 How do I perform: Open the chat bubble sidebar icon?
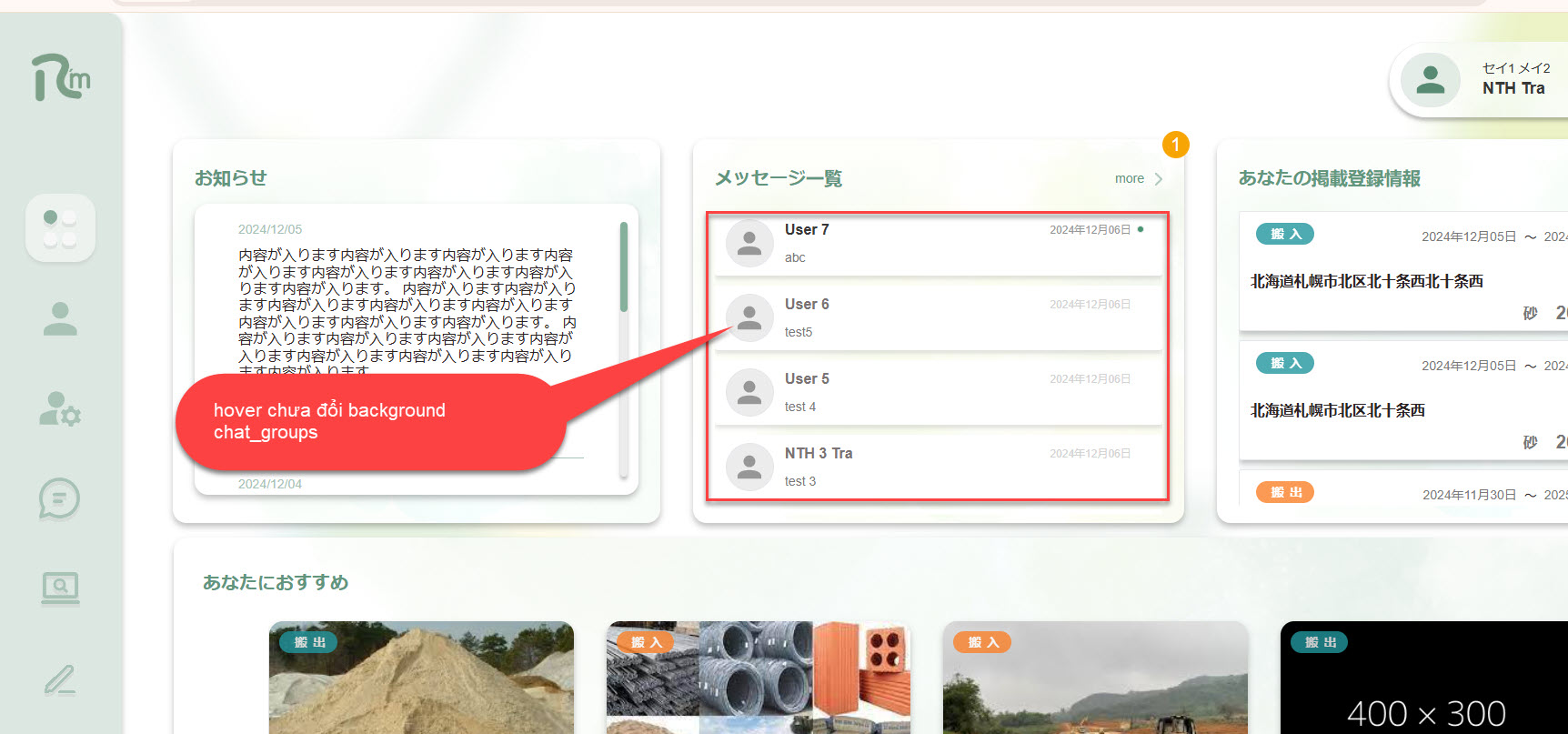point(60,499)
